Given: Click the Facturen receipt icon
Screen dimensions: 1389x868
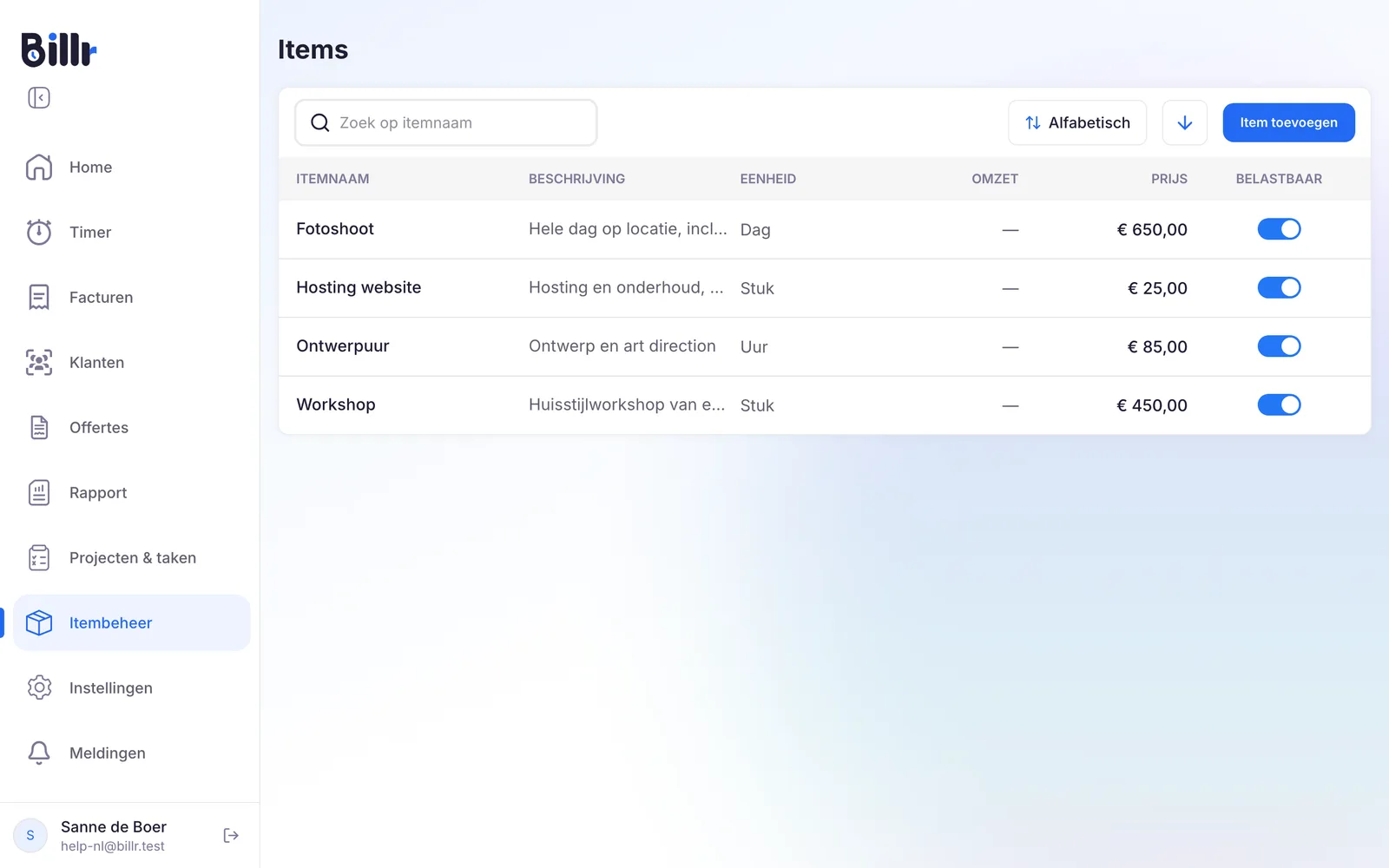Looking at the screenshot, I should coord(39,297).
